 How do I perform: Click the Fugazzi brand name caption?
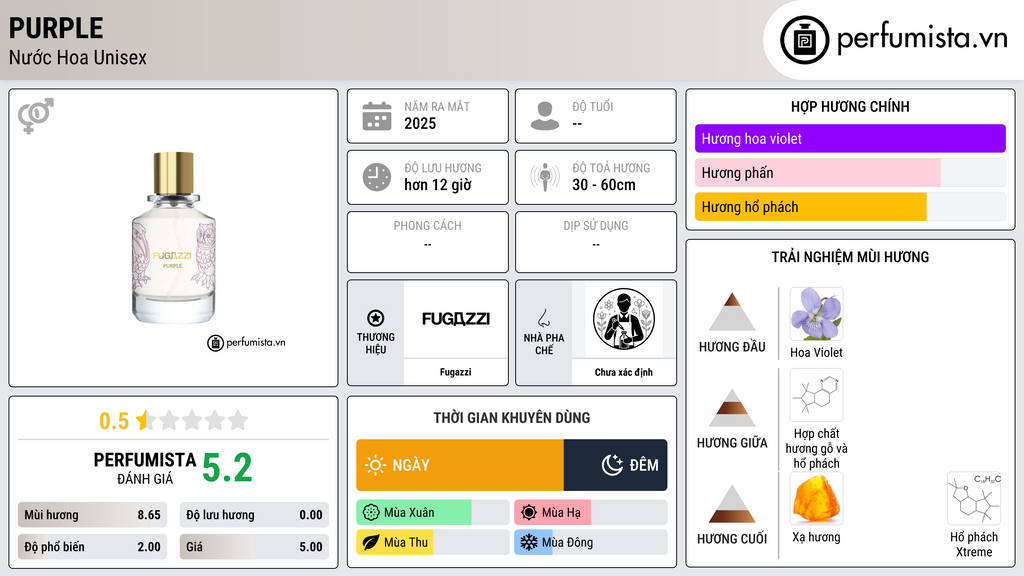(x=455, y=372)
